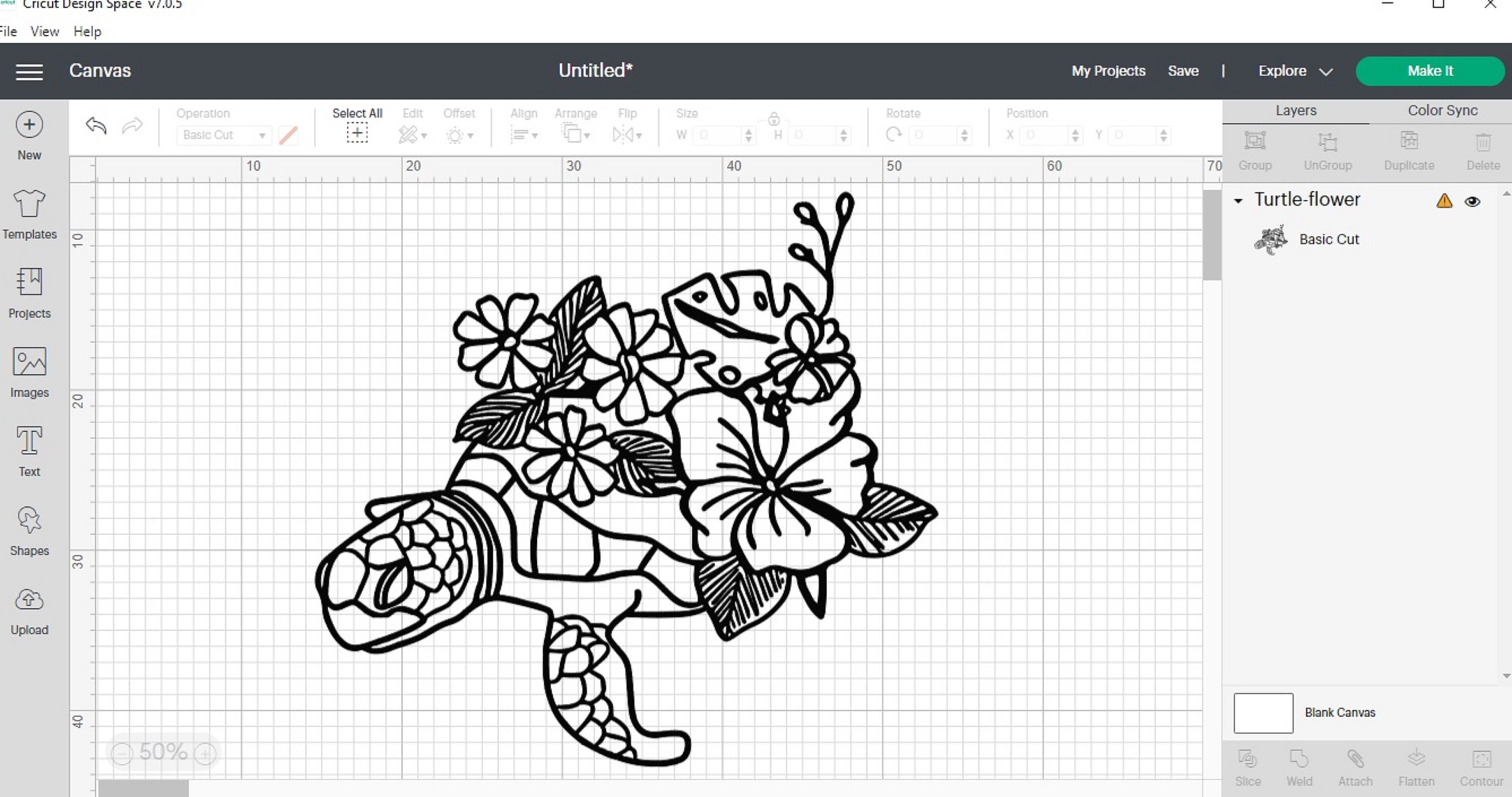The width and height of the screenshot is (1512, 797).
Task: Click the Blank Canvas color swatch
Action: click(x=1263, y=712)
